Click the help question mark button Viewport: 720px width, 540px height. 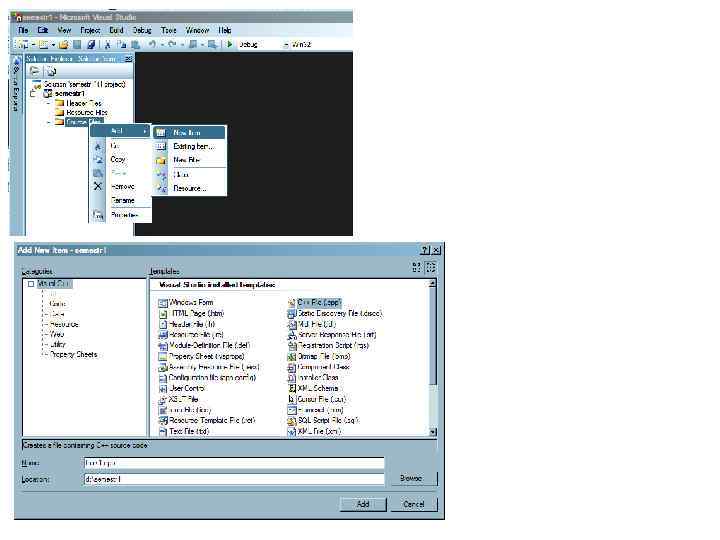point(426,250)
